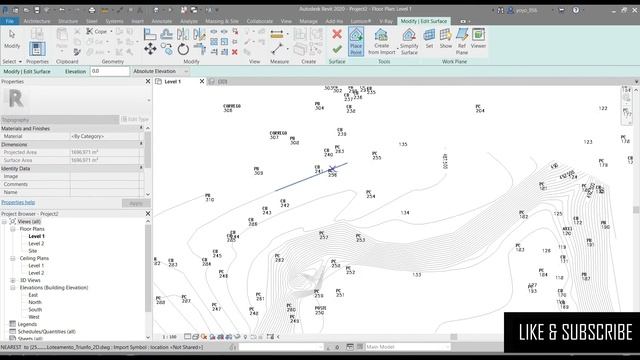Screen dimensions: 640x360
Task: Close the Properties palette
Action: point(148,82)
